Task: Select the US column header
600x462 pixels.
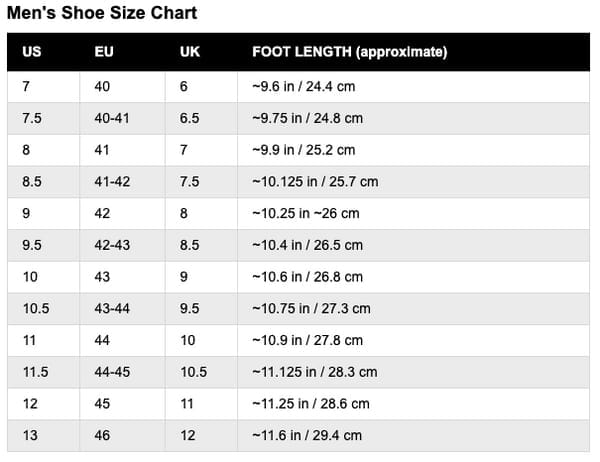Action: pos(31,51)
